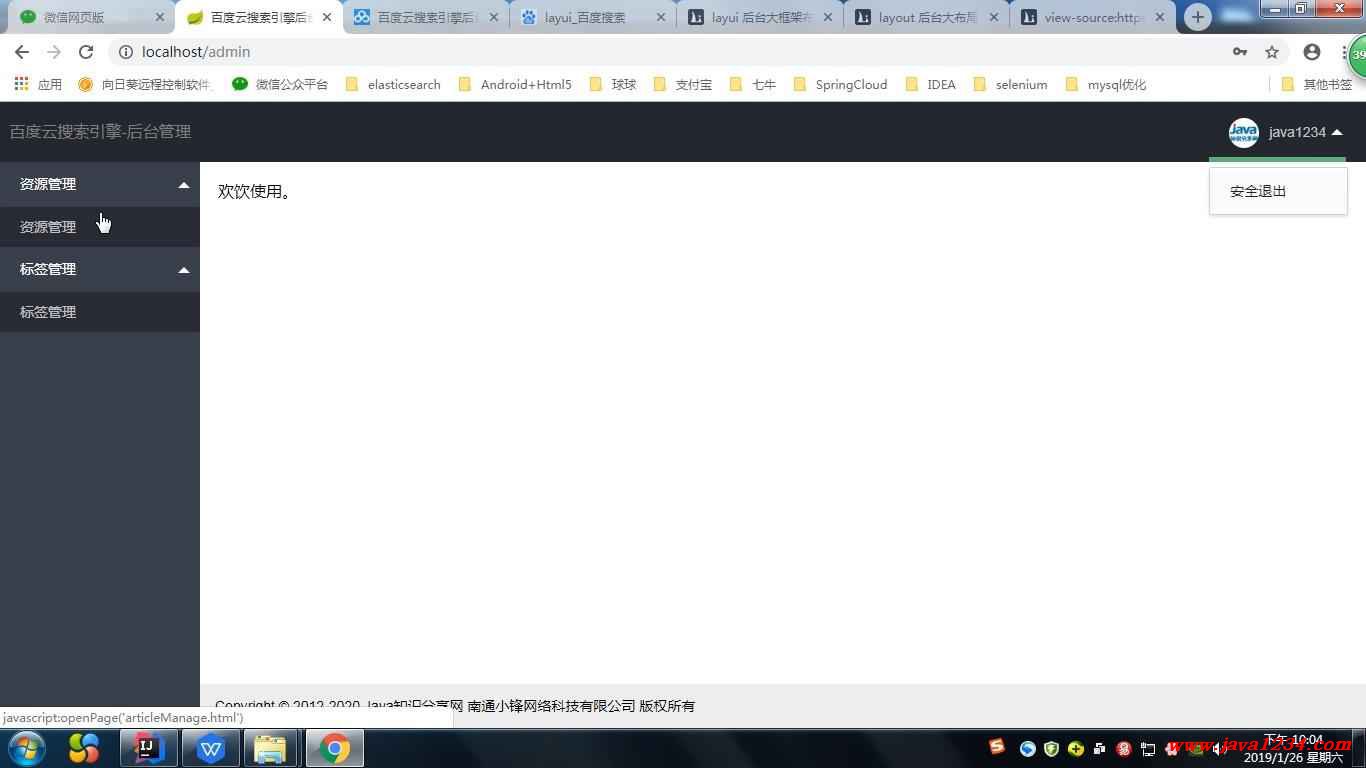Collapse the 资源管理 sidebar group arrow
Screen dimensions: 1366x768
coord(184,185)
